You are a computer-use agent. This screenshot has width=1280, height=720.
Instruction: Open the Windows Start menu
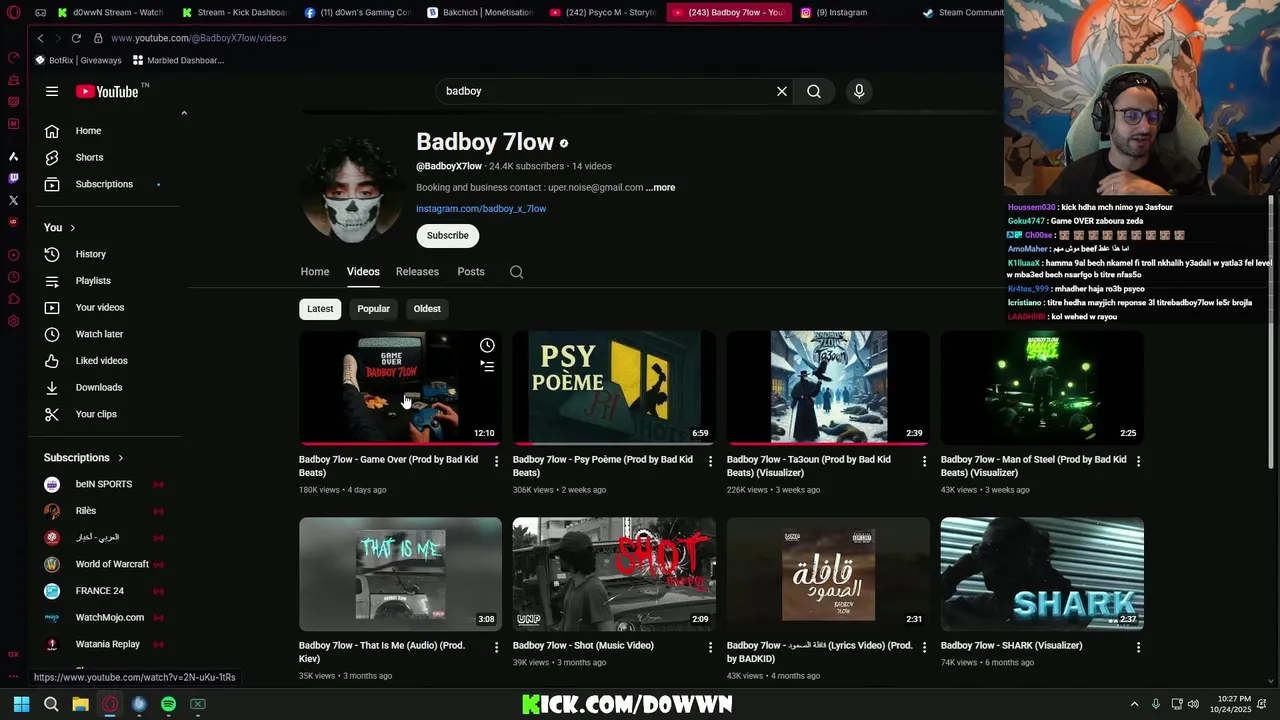[x=21, y=704]
